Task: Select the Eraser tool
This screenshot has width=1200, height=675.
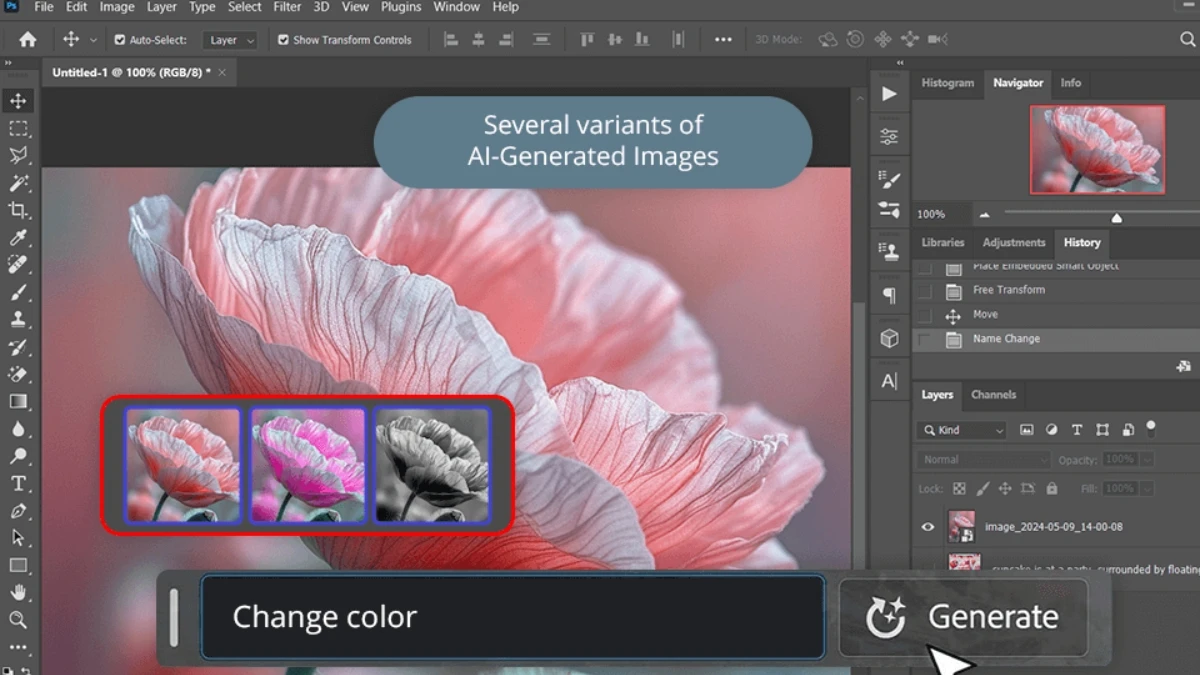Action: tap(18, 374)
